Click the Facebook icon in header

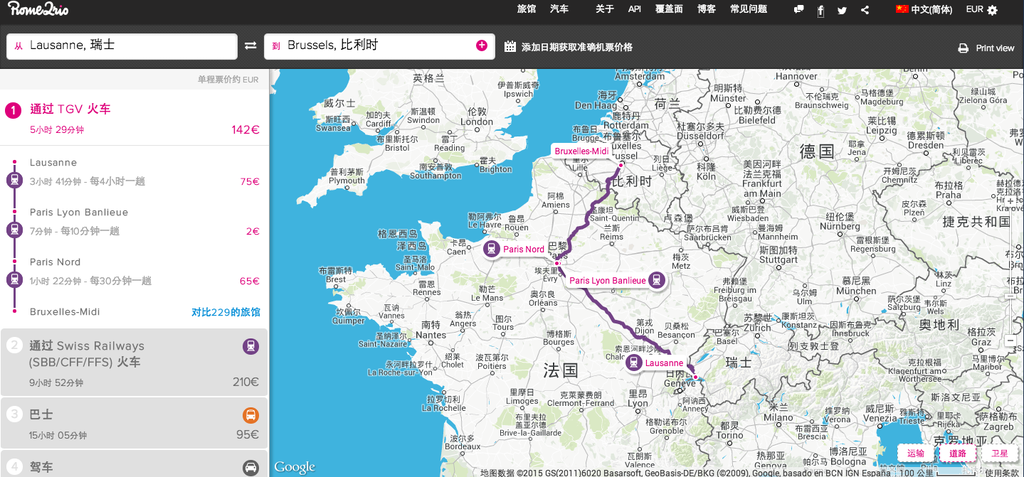click(820, 10)
